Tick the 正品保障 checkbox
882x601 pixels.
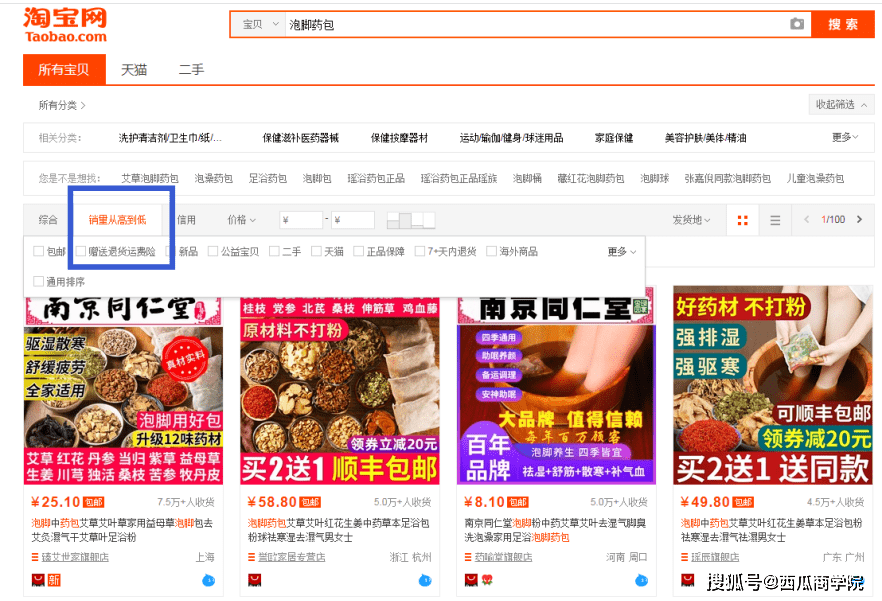(x=359, y=252)
